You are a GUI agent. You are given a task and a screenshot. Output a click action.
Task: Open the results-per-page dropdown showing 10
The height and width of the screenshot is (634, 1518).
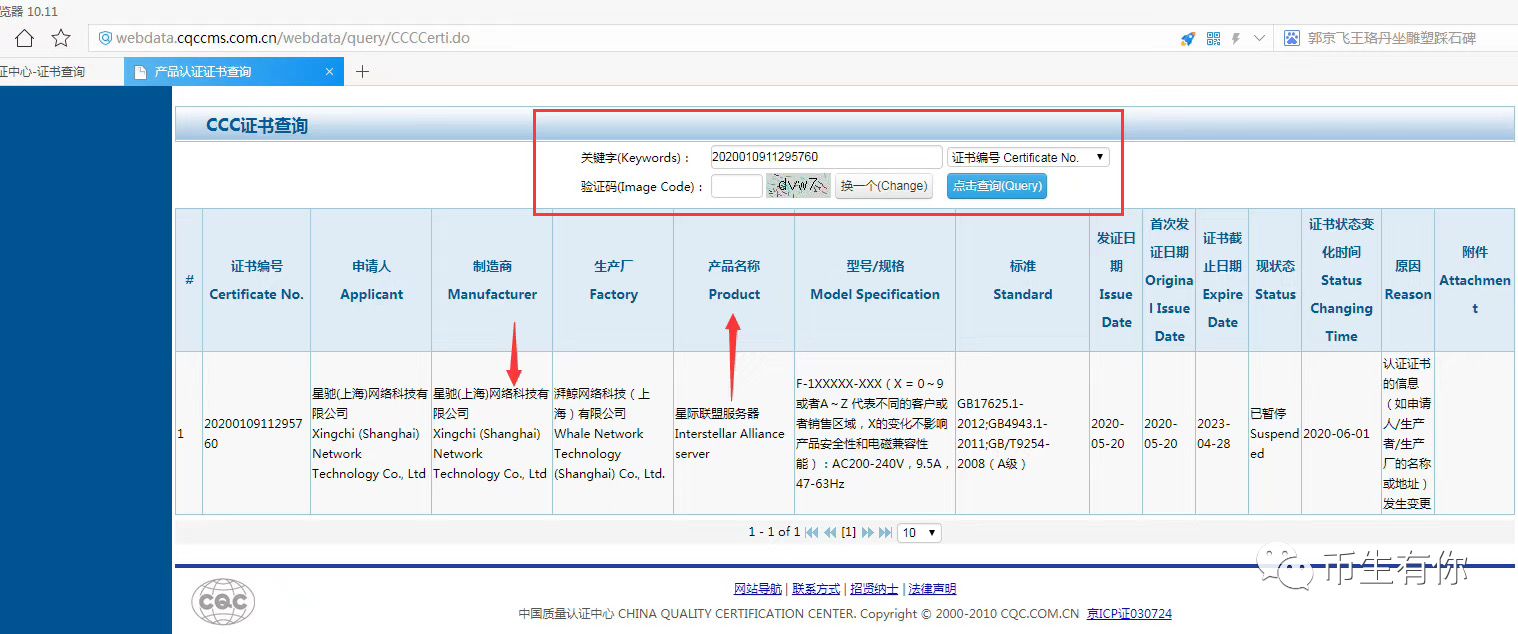(x=918, y=532)
